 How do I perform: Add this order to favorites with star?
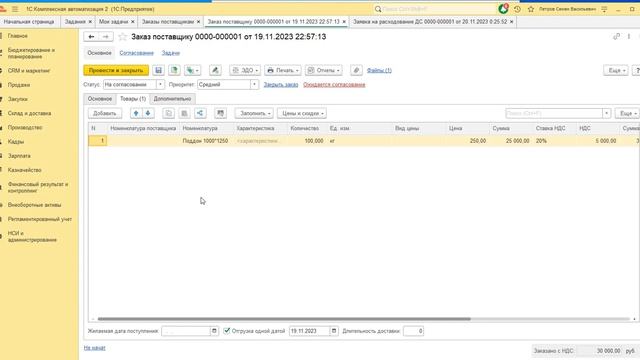click(x=122, y=37)
